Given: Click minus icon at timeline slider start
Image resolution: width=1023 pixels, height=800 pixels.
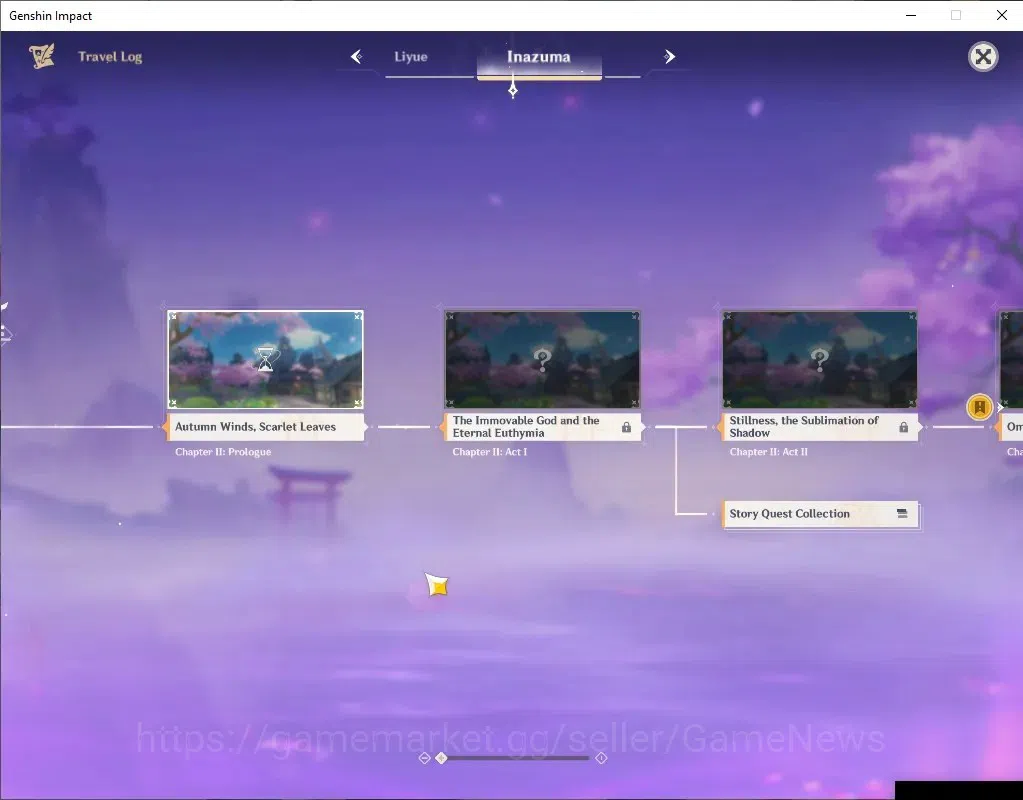Looking at the screenshot, I should (x=424, y=758).
